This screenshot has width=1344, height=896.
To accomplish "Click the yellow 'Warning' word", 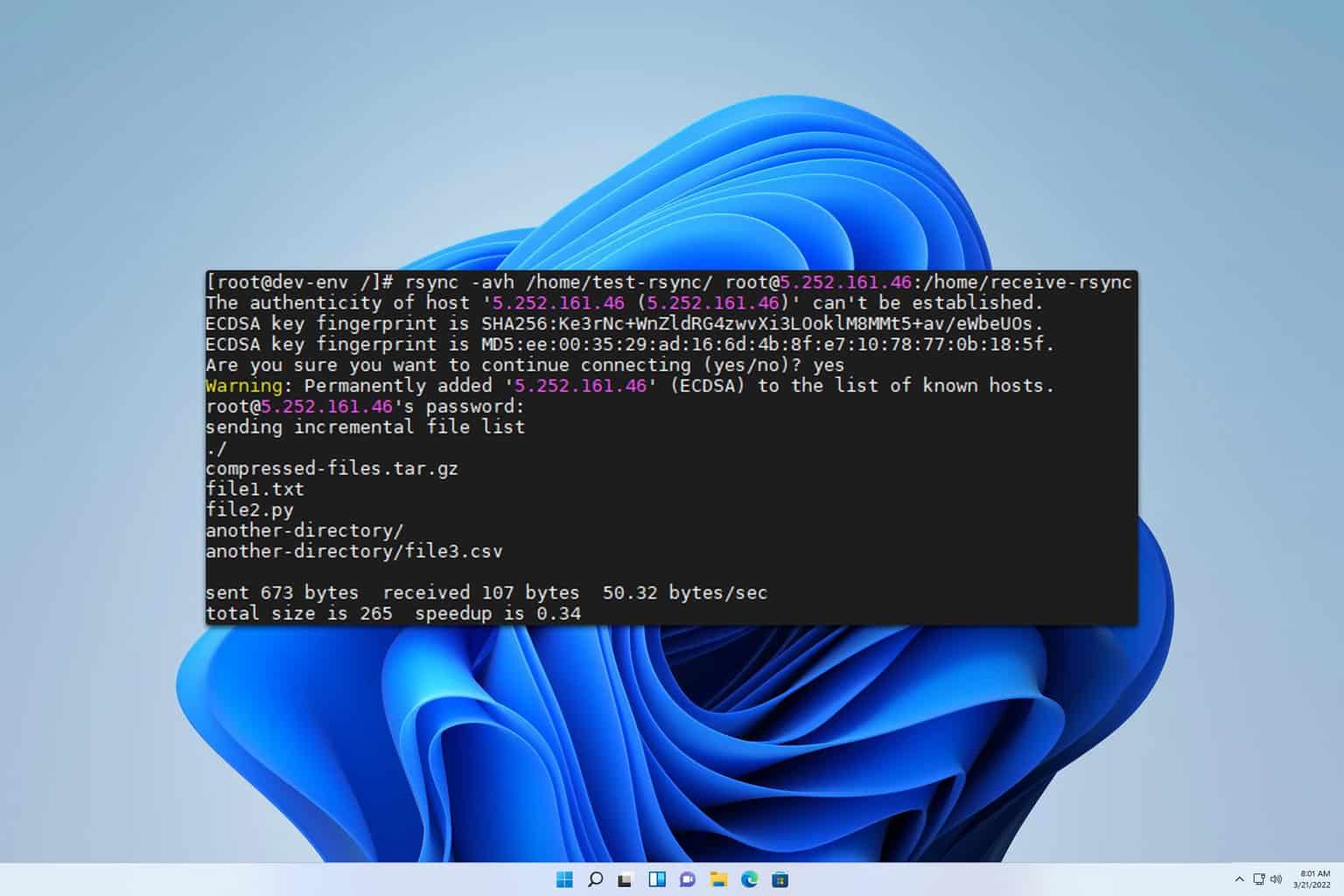I will tap(244, 386).
